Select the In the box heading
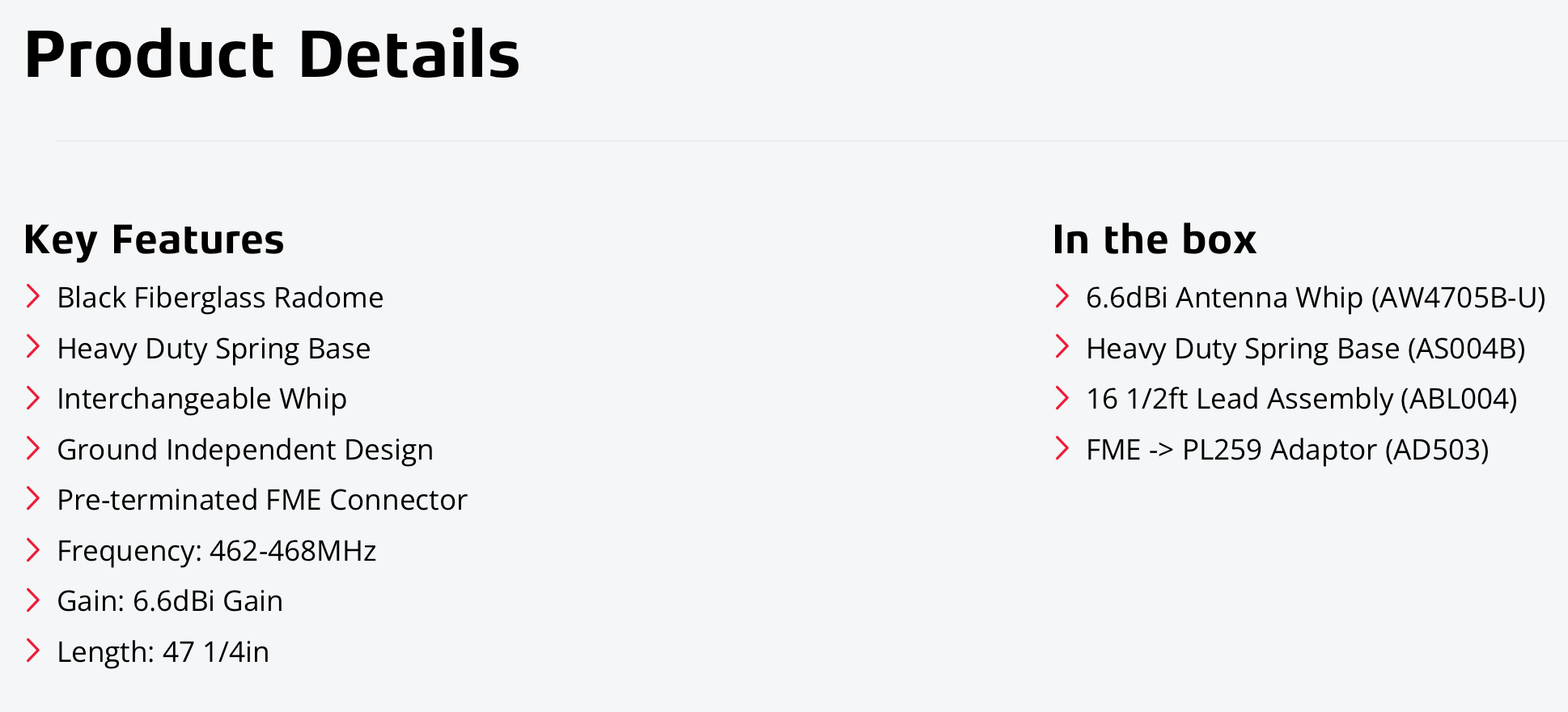The image size is (1568, 712). coord(1155,239)
